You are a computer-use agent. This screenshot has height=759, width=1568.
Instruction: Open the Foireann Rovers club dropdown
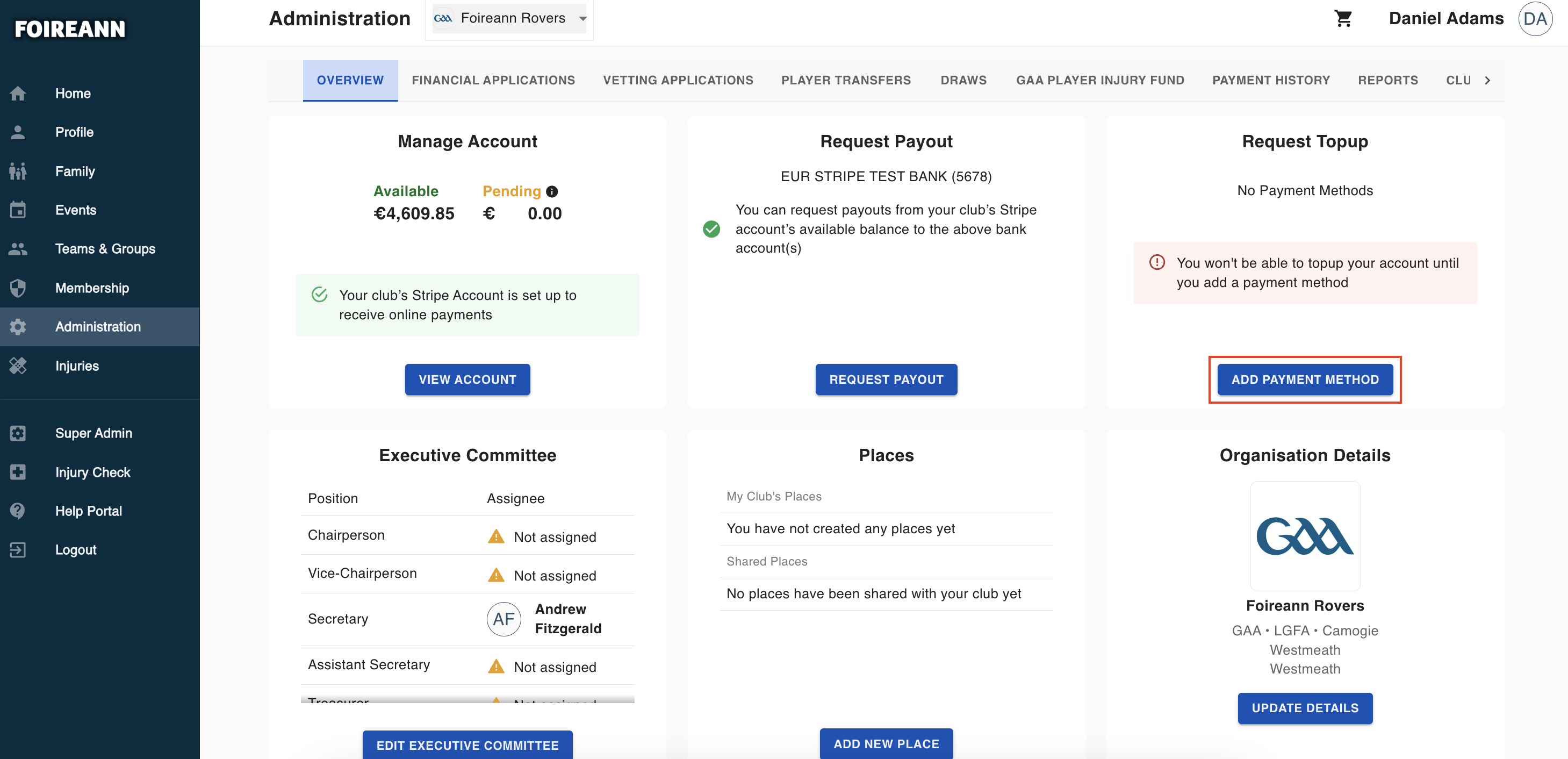(x=510, y=18)
